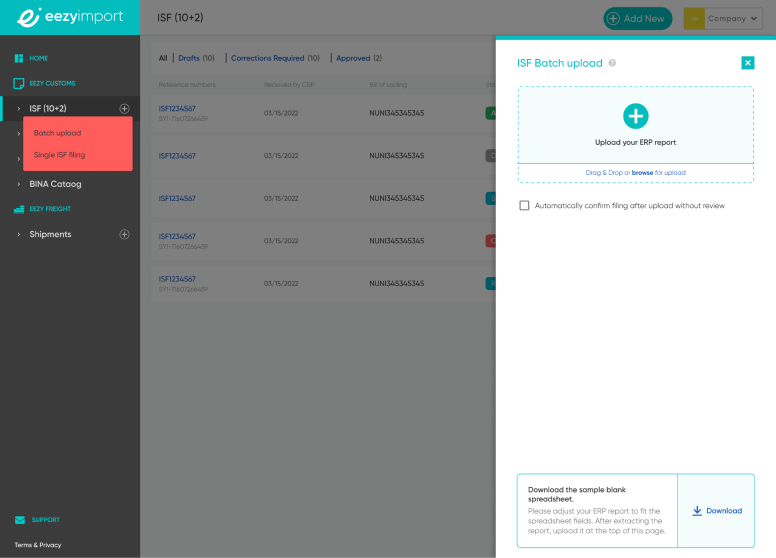Switch to the Approved (2) tab
This screenshot has height=558, width=776.
tap(359, 58)
